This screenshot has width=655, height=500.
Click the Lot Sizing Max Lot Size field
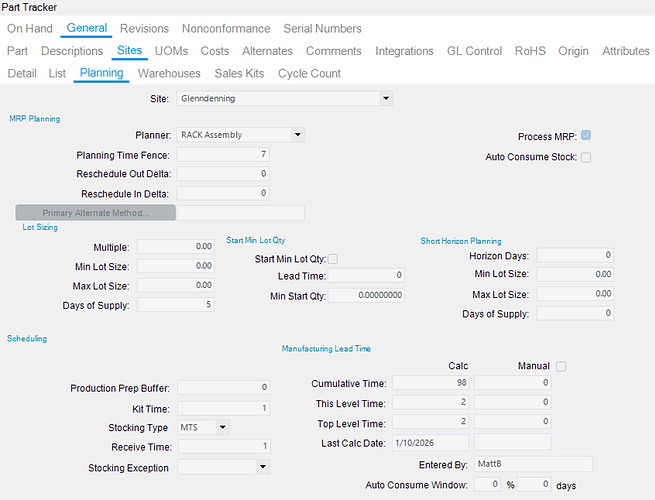click(176, 285)
